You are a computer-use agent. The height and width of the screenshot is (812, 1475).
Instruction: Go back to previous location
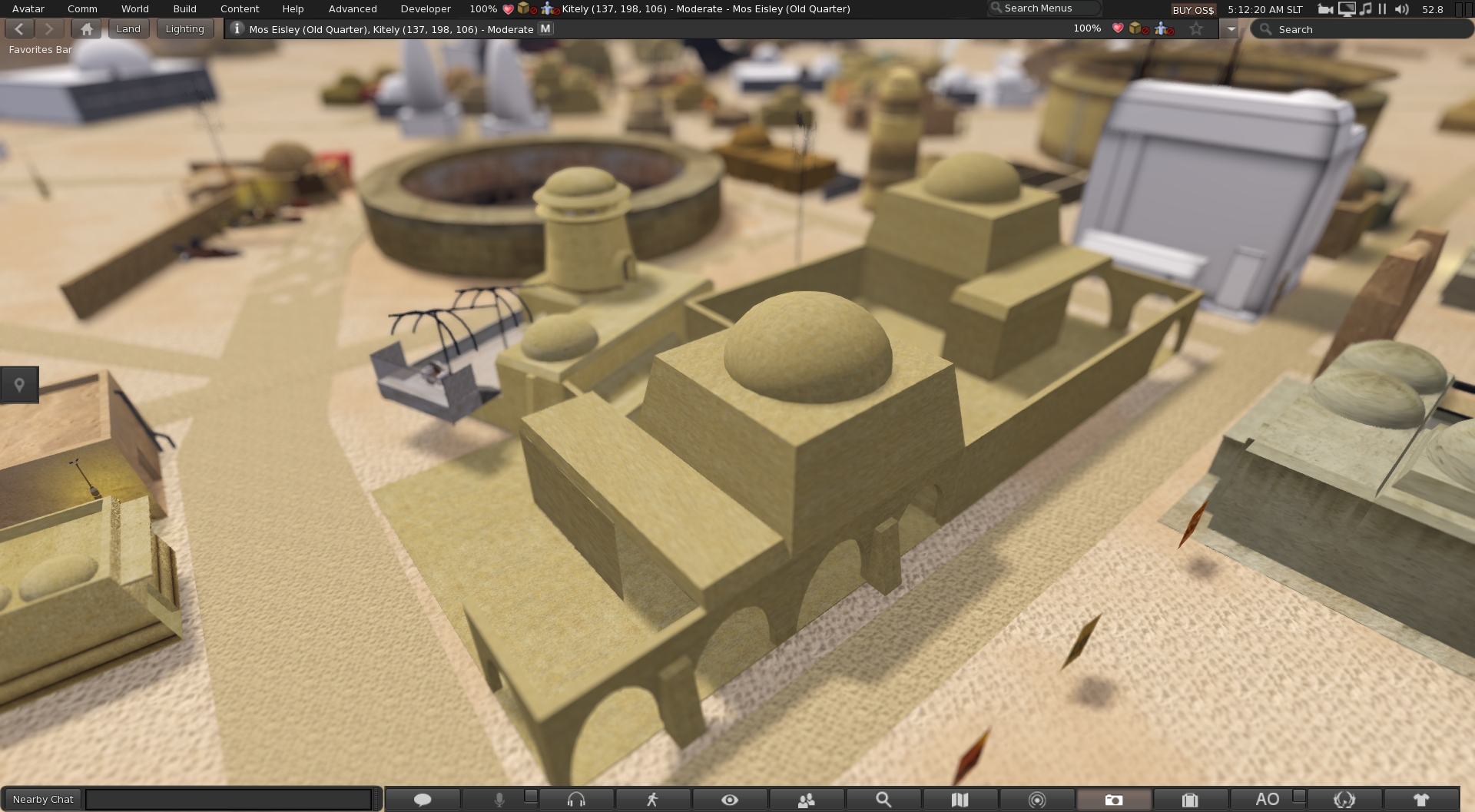click(19, 29)
